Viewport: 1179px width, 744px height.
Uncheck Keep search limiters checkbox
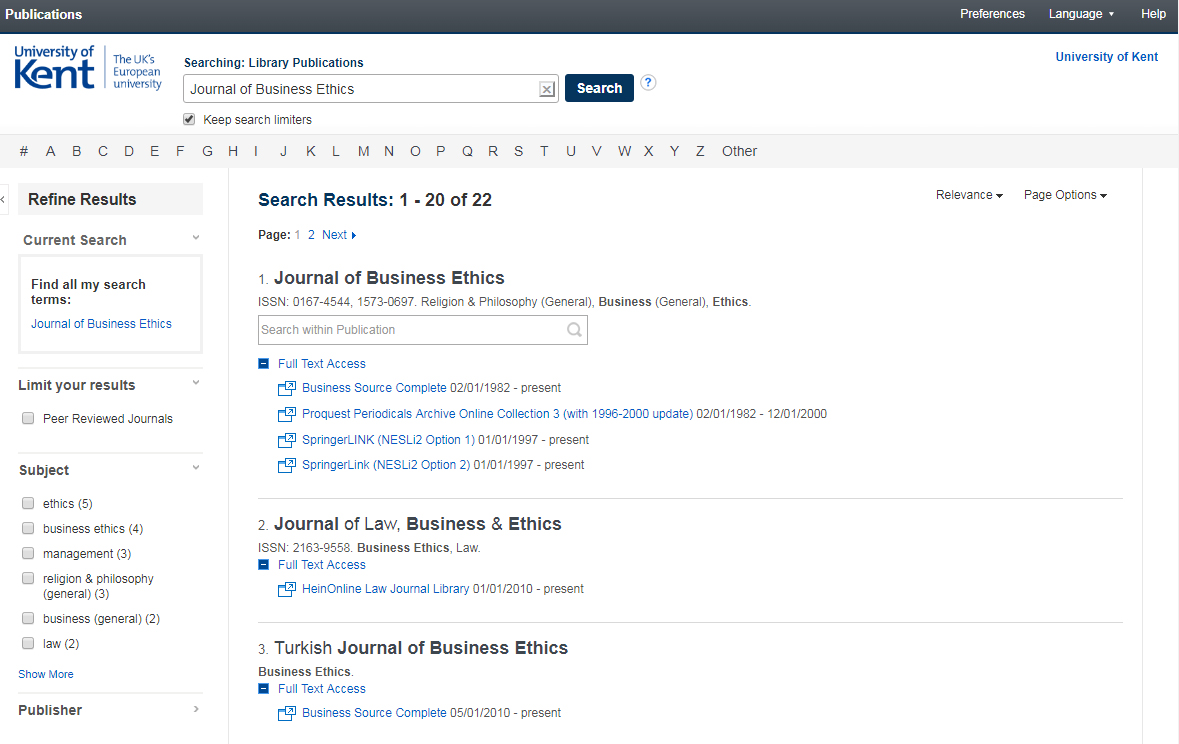tap(189, 120)
